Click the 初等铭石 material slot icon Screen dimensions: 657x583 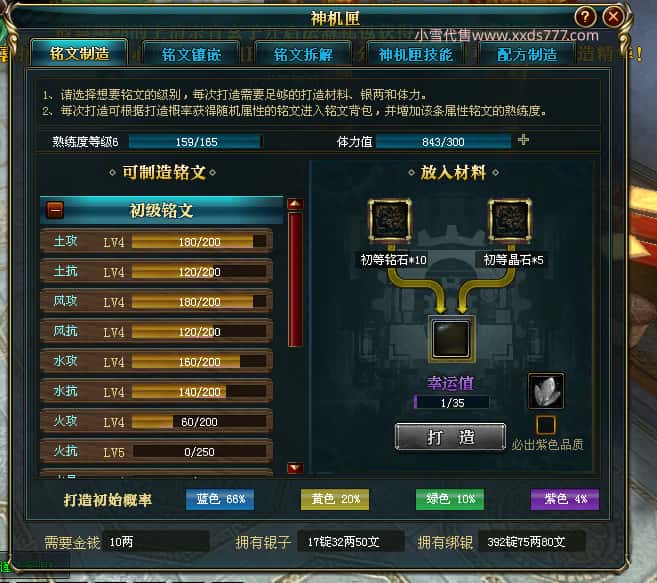(389, 220)
